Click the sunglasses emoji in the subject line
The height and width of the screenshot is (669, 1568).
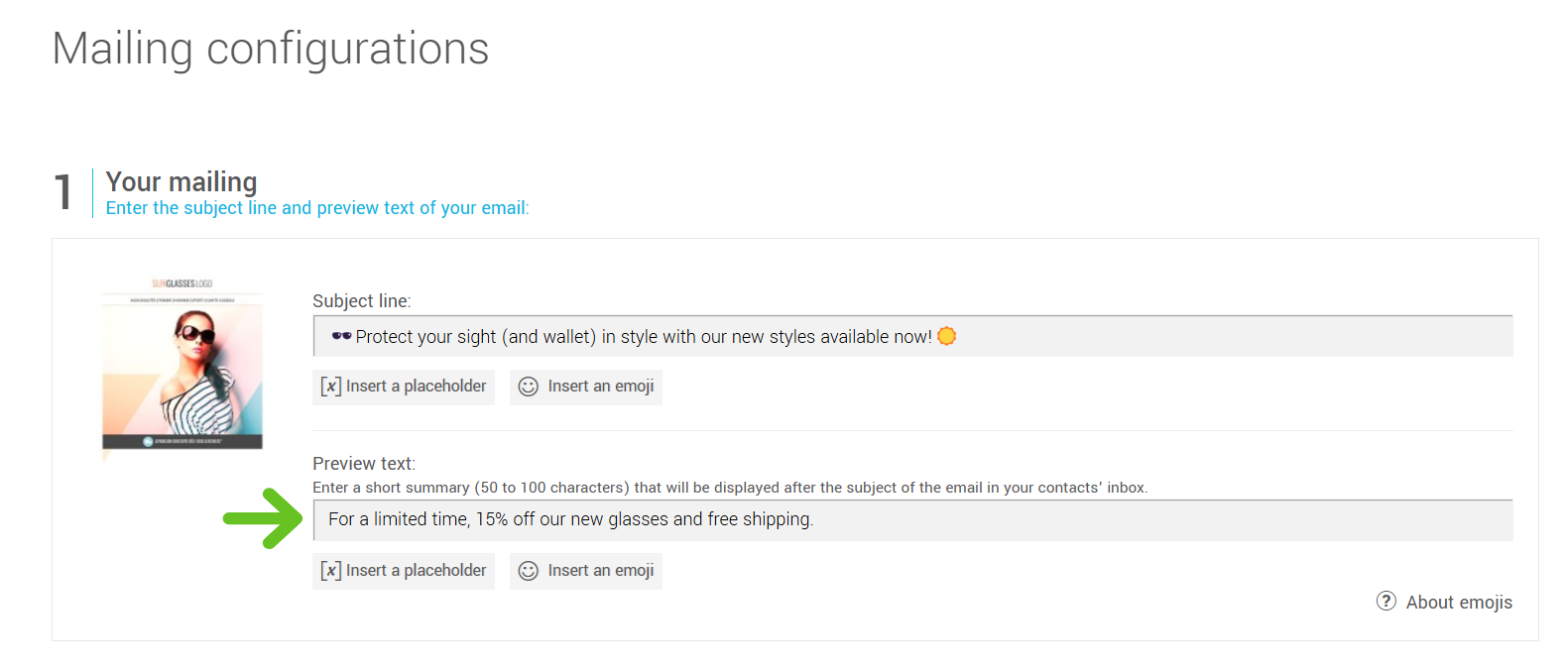[341, 336]
